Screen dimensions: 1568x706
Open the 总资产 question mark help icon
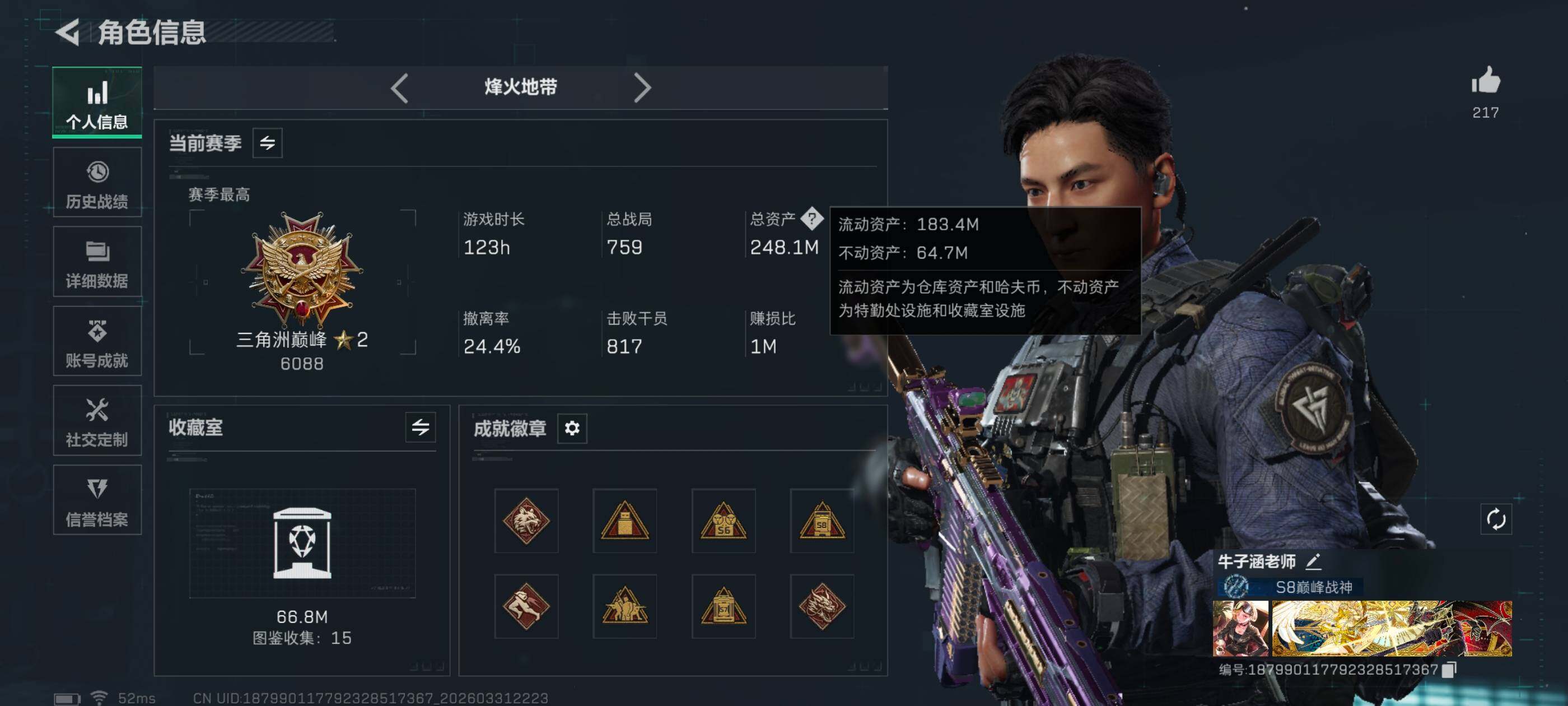tap(811, 218)
